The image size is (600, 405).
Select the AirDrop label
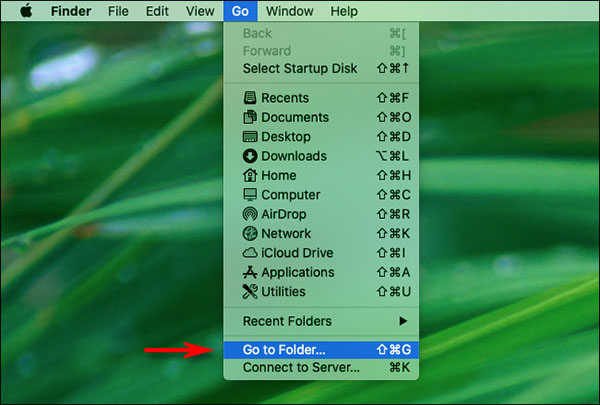click(284, 214)
